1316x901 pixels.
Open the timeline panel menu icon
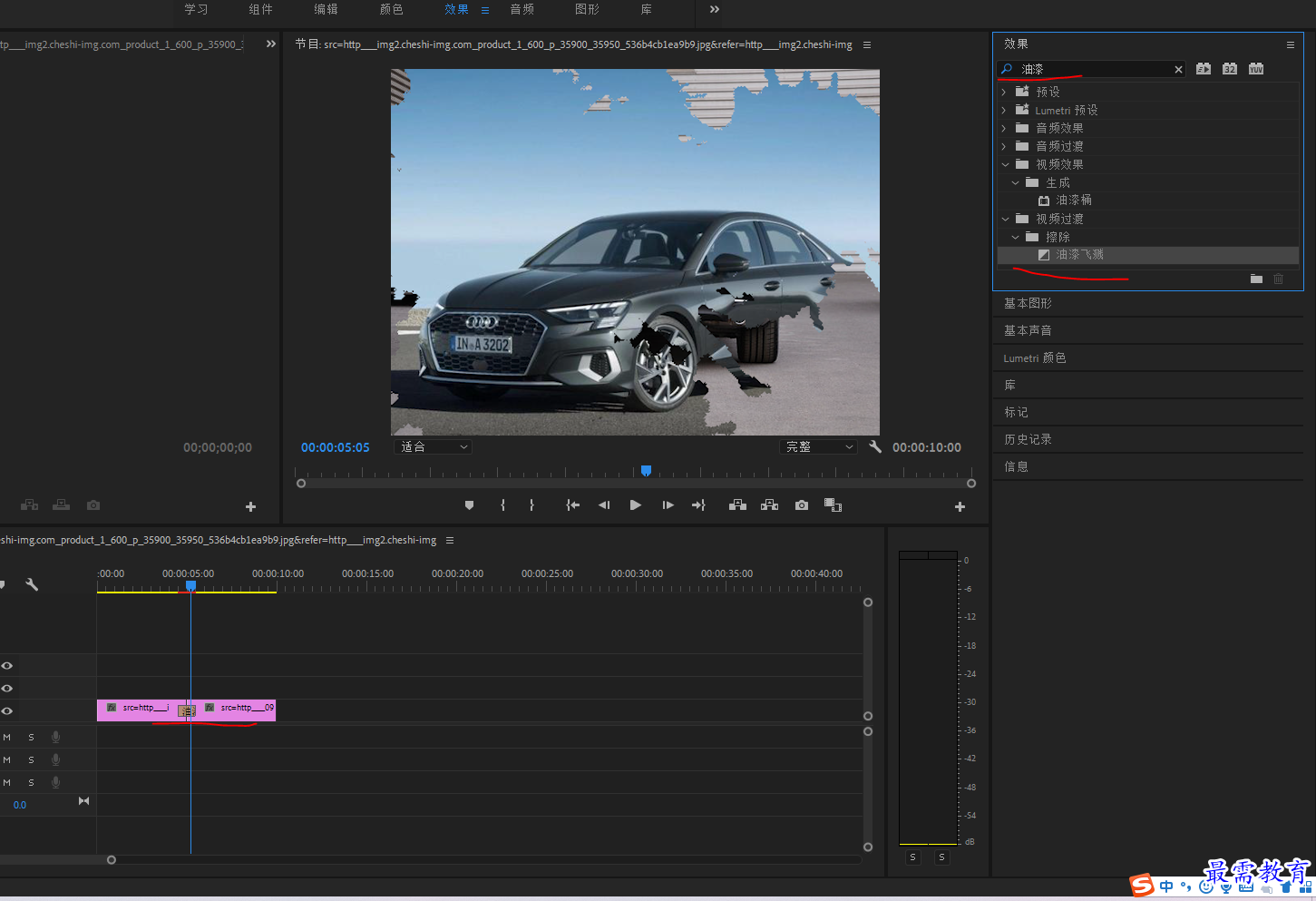pyautogui.click(x=450, y=540)
